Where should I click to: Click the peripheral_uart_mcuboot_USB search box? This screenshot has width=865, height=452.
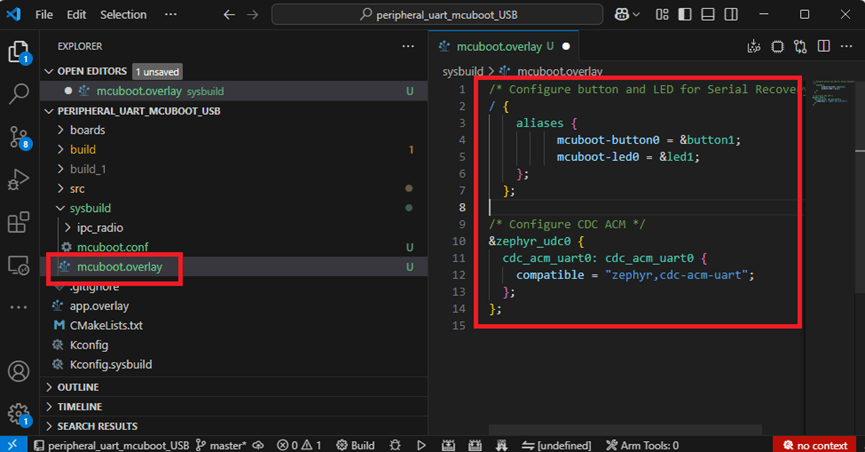(x=437, y=15)
